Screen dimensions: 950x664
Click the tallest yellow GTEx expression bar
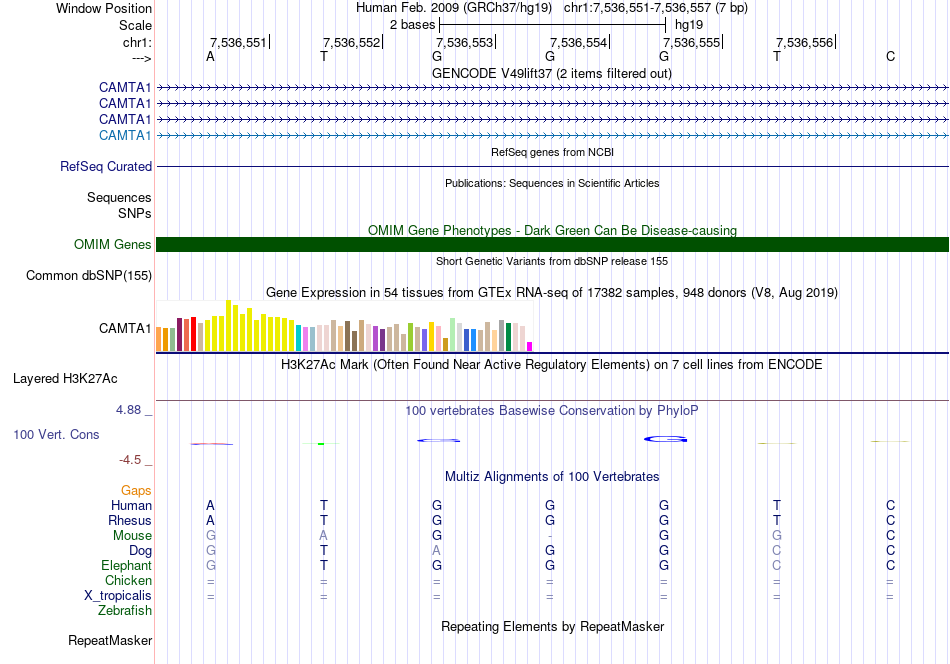click(x=228, y=326)
